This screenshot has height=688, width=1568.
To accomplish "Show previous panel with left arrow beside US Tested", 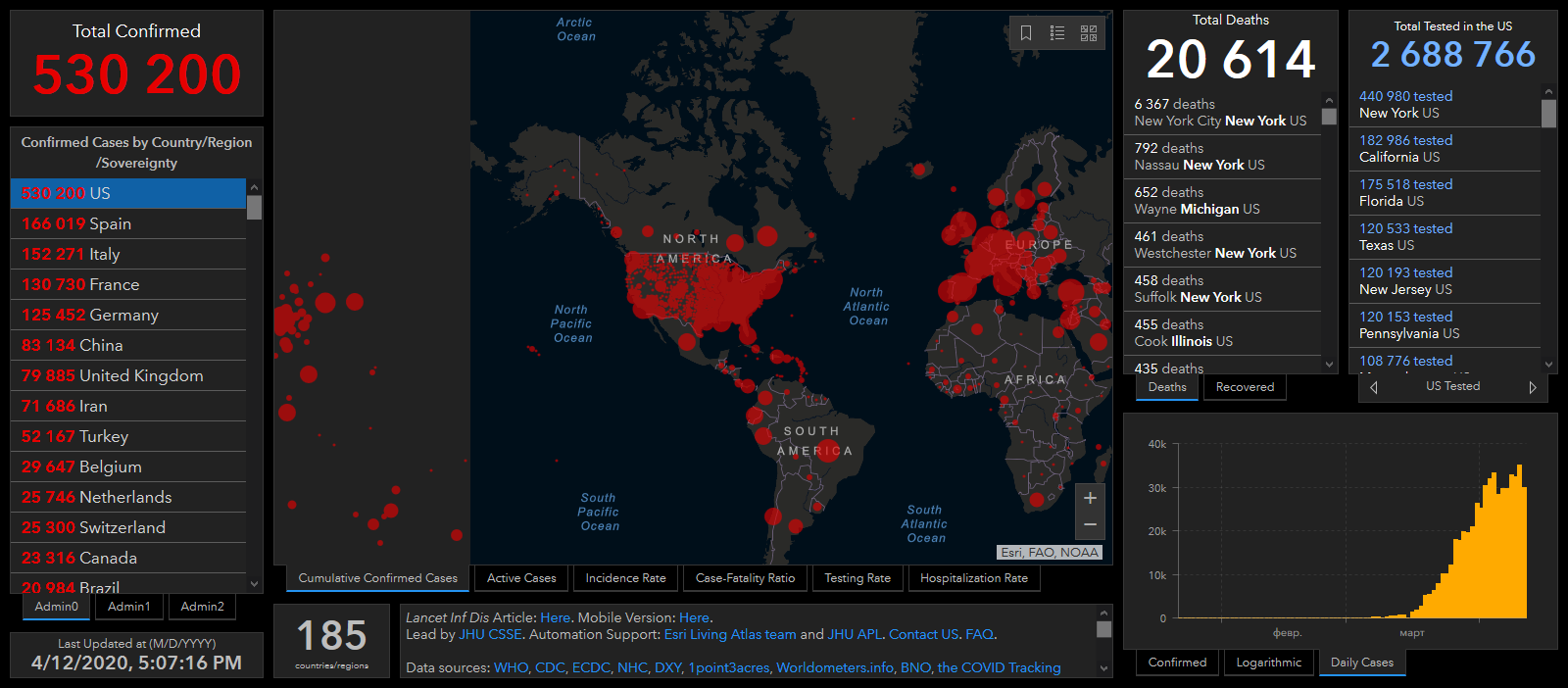I will coord(1374,387).
